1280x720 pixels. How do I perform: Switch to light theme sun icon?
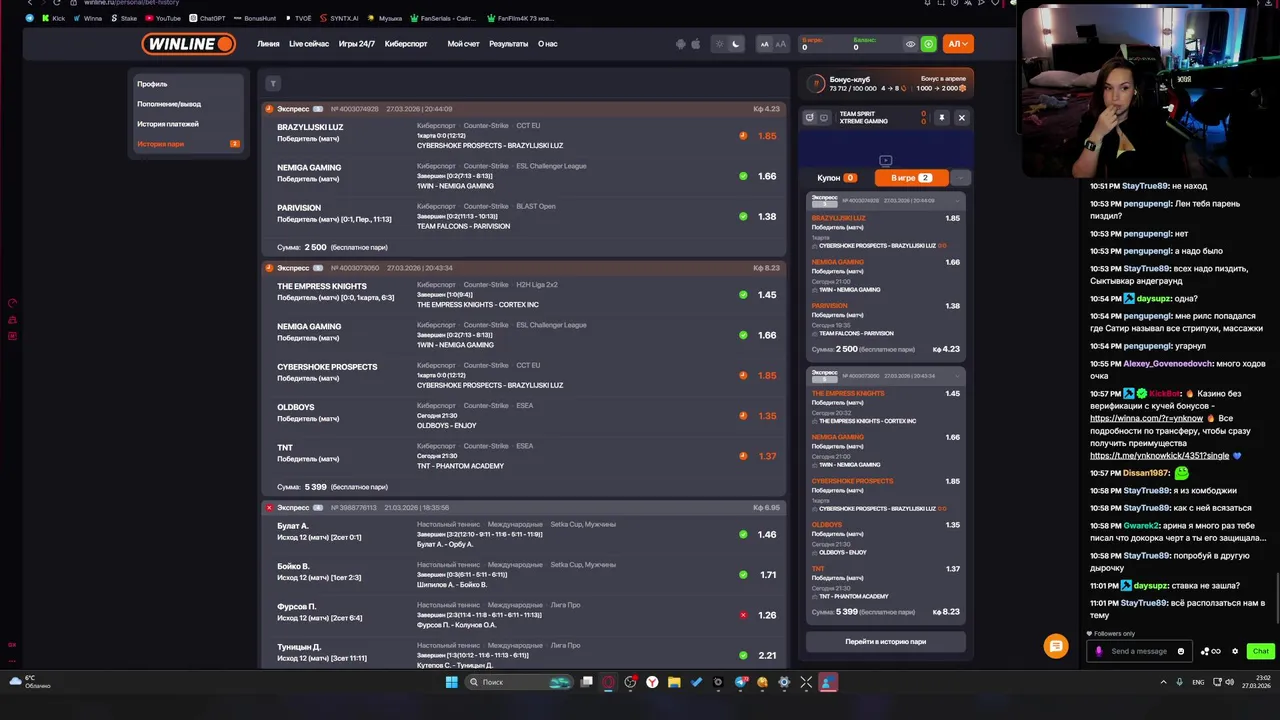[x=719, y=44]
